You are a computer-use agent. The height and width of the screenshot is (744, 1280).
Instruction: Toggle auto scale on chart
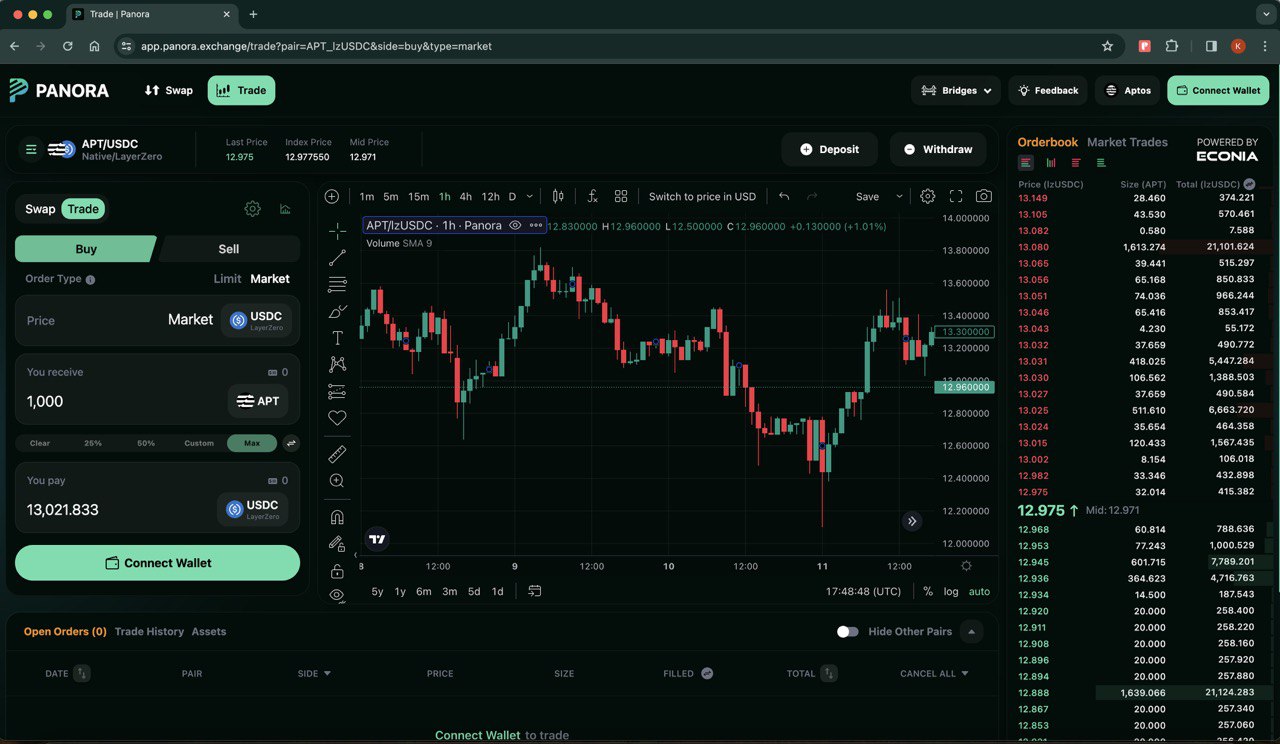point(979,591)
